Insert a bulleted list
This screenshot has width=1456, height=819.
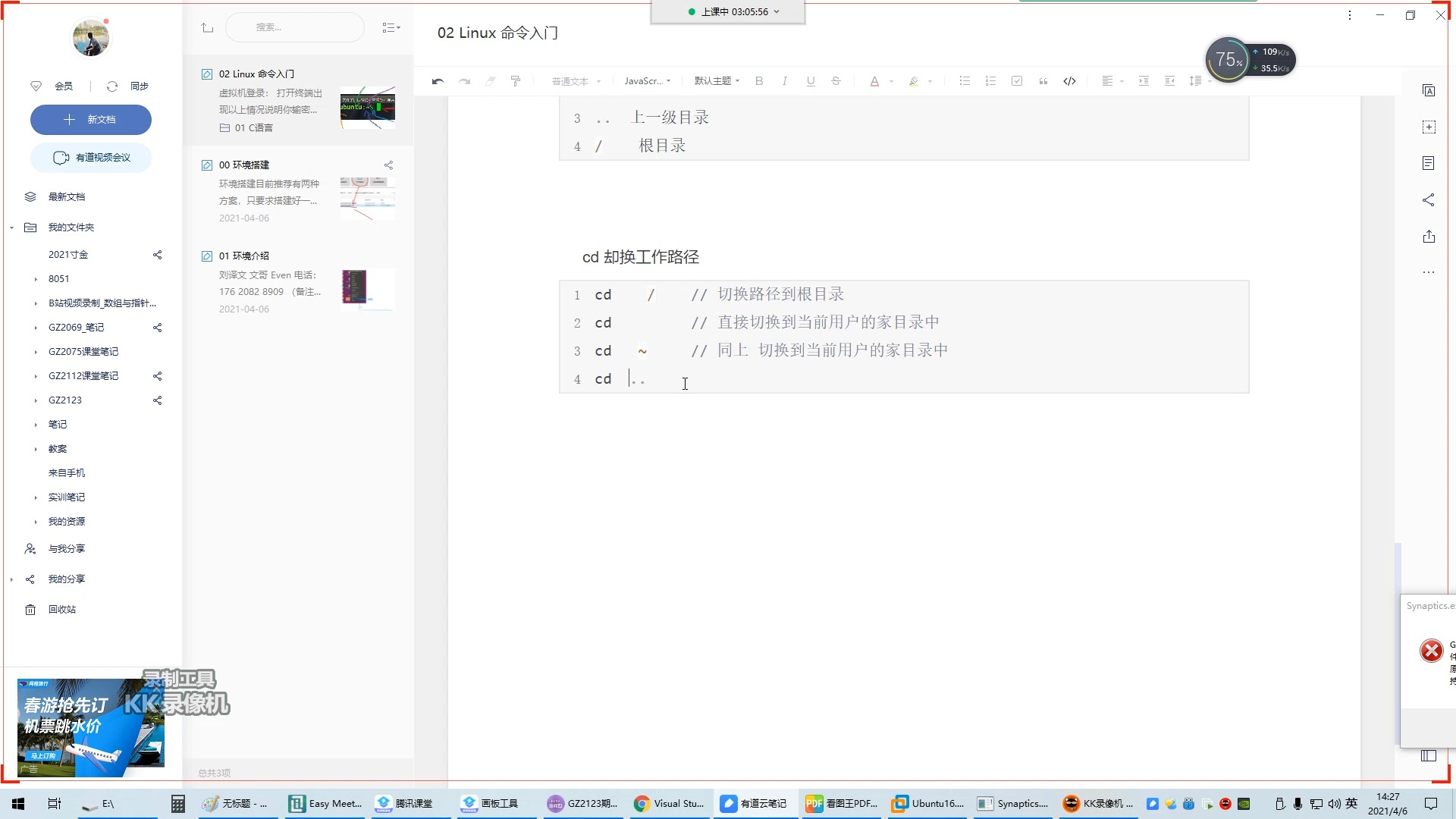pyautogui.click(x=965, y=81)
